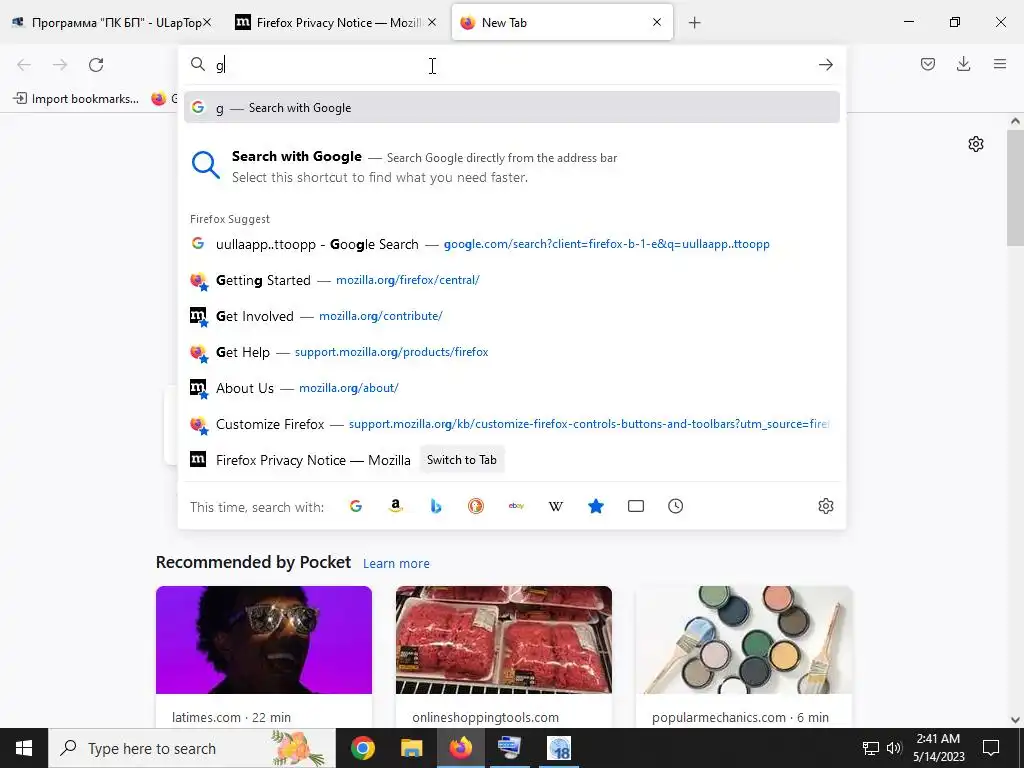Image resolution: width=1024 pixels, height=768 pixels.
Task: Search history using the clock icon
Action: [x=675, y=506]
